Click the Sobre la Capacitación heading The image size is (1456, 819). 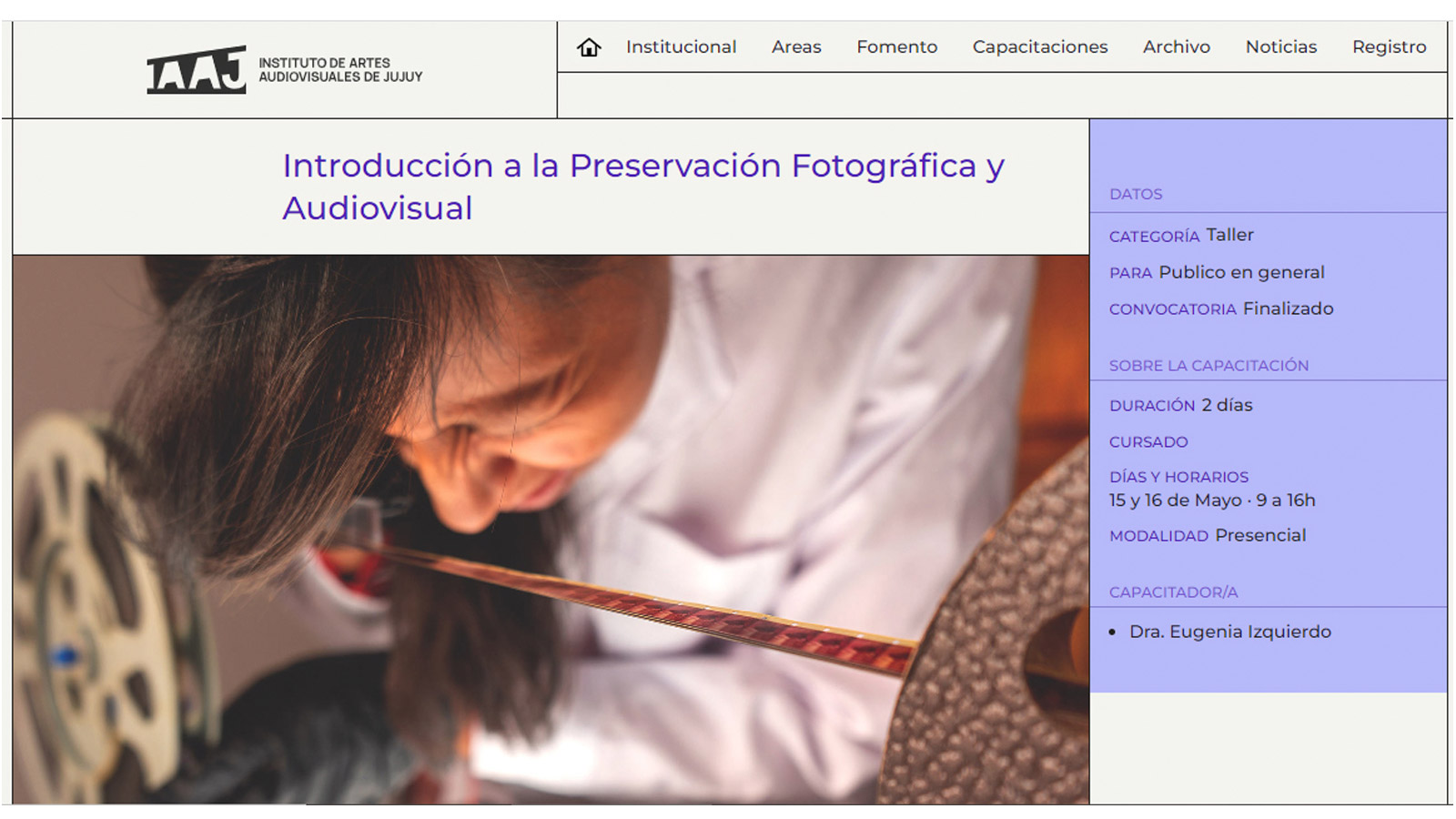pos(1208,365)
